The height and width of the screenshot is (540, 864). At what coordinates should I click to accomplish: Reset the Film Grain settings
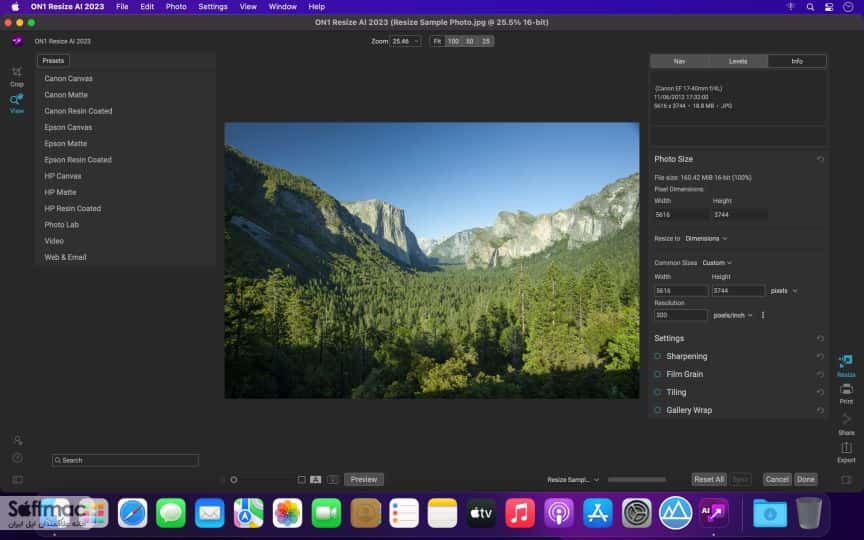pyautogui.click(x=820, y=374)
